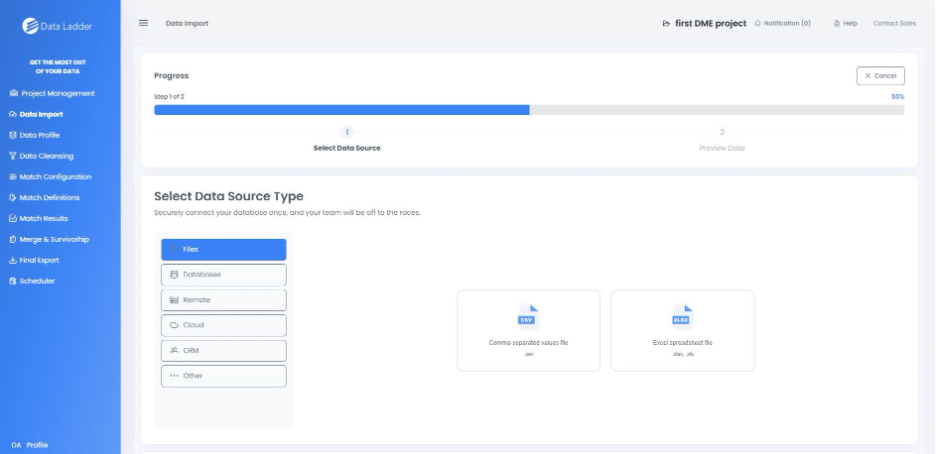Click the Remote server icon
The height and width of the screenshot is (454, 936).
coord(174,300)
